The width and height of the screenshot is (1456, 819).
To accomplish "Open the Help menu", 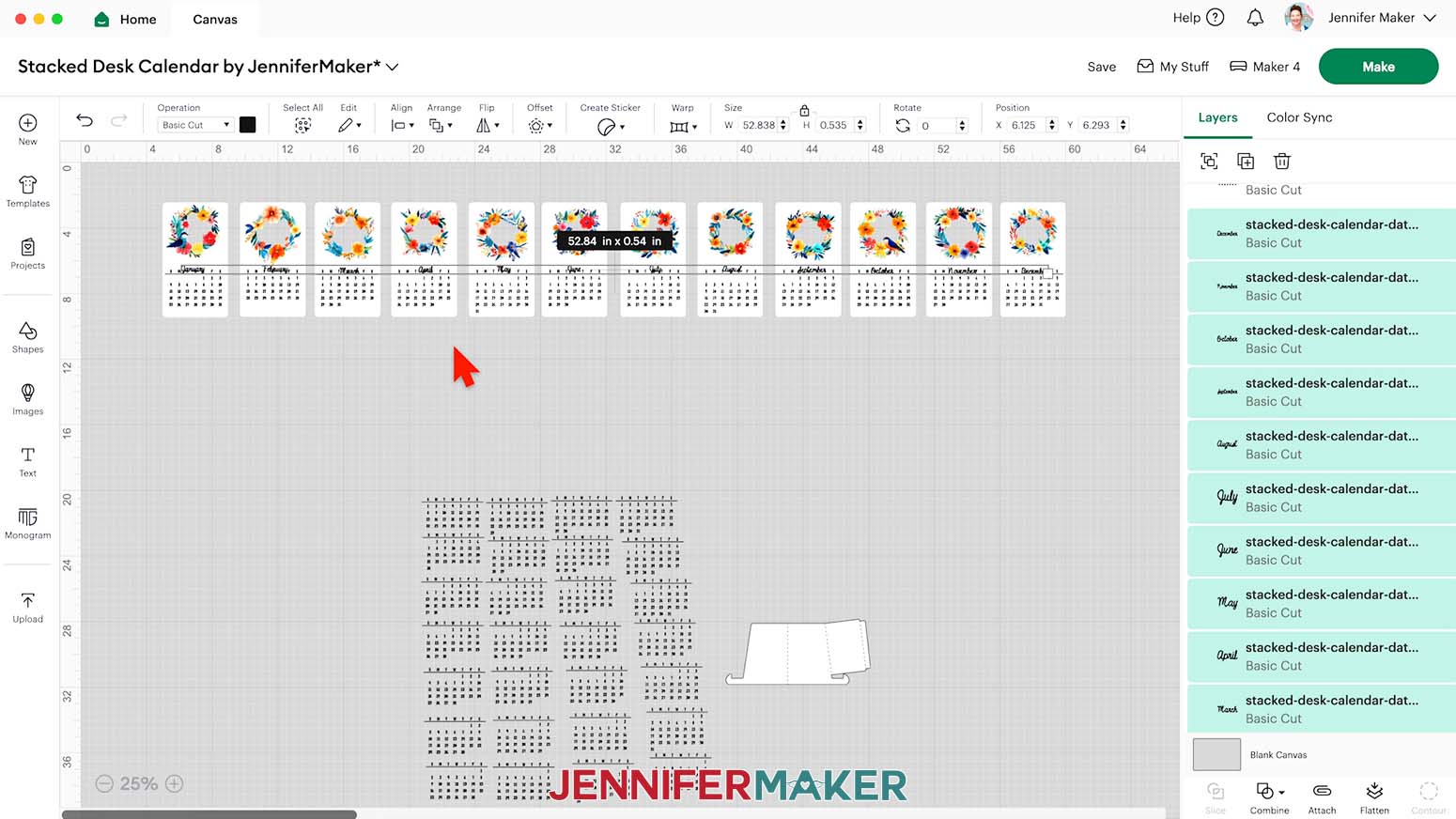I will (1199, 18).
